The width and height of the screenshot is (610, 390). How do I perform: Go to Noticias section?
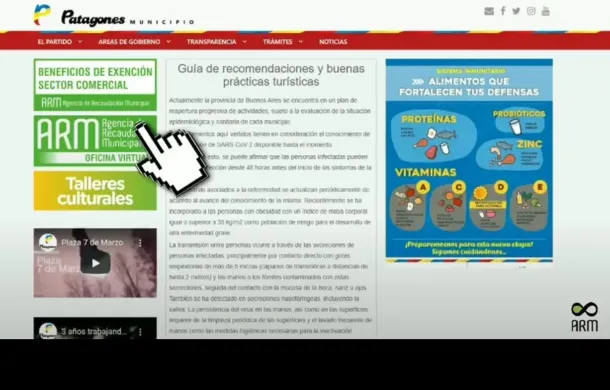pyautogui.click(x=333, y=42)
